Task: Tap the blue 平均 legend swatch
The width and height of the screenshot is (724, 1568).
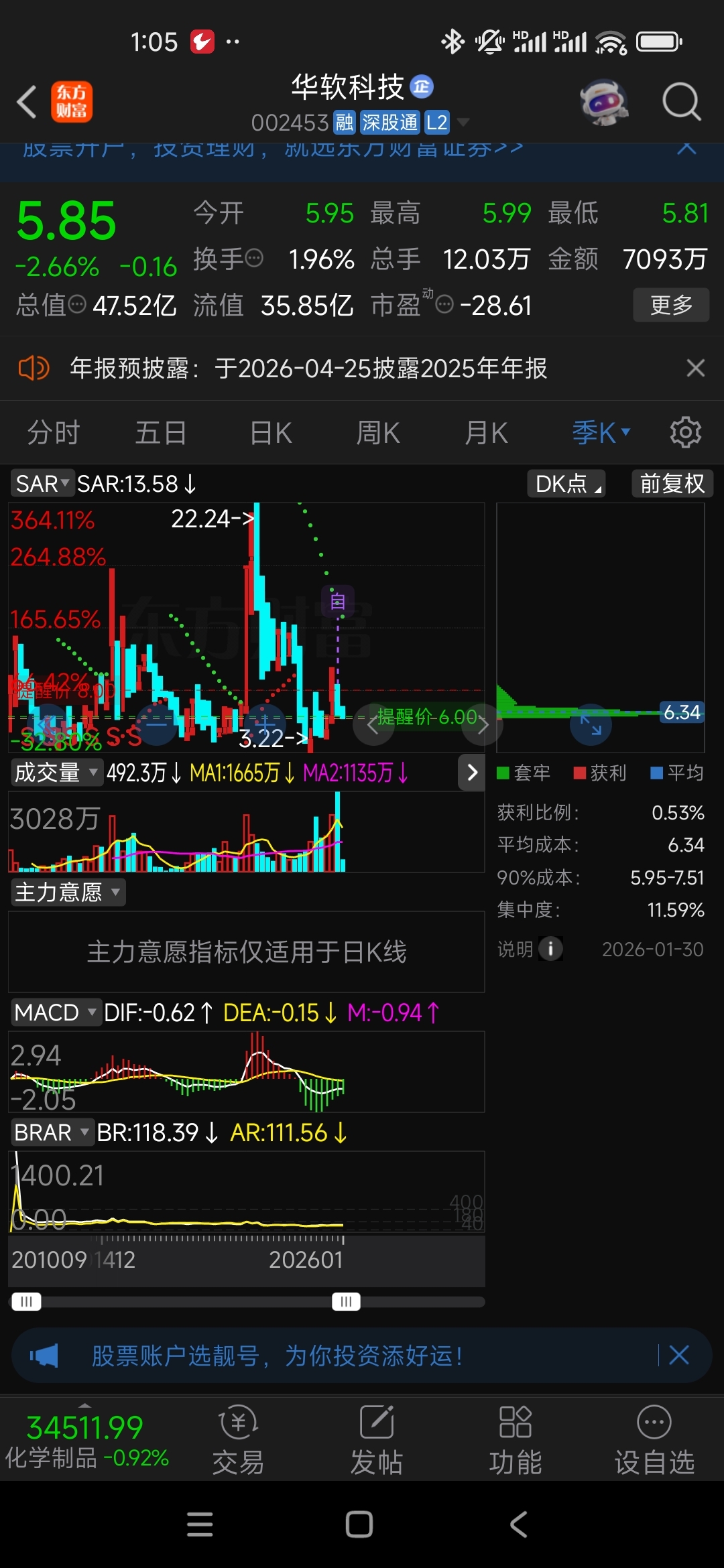Action: (x=657, y=773)
